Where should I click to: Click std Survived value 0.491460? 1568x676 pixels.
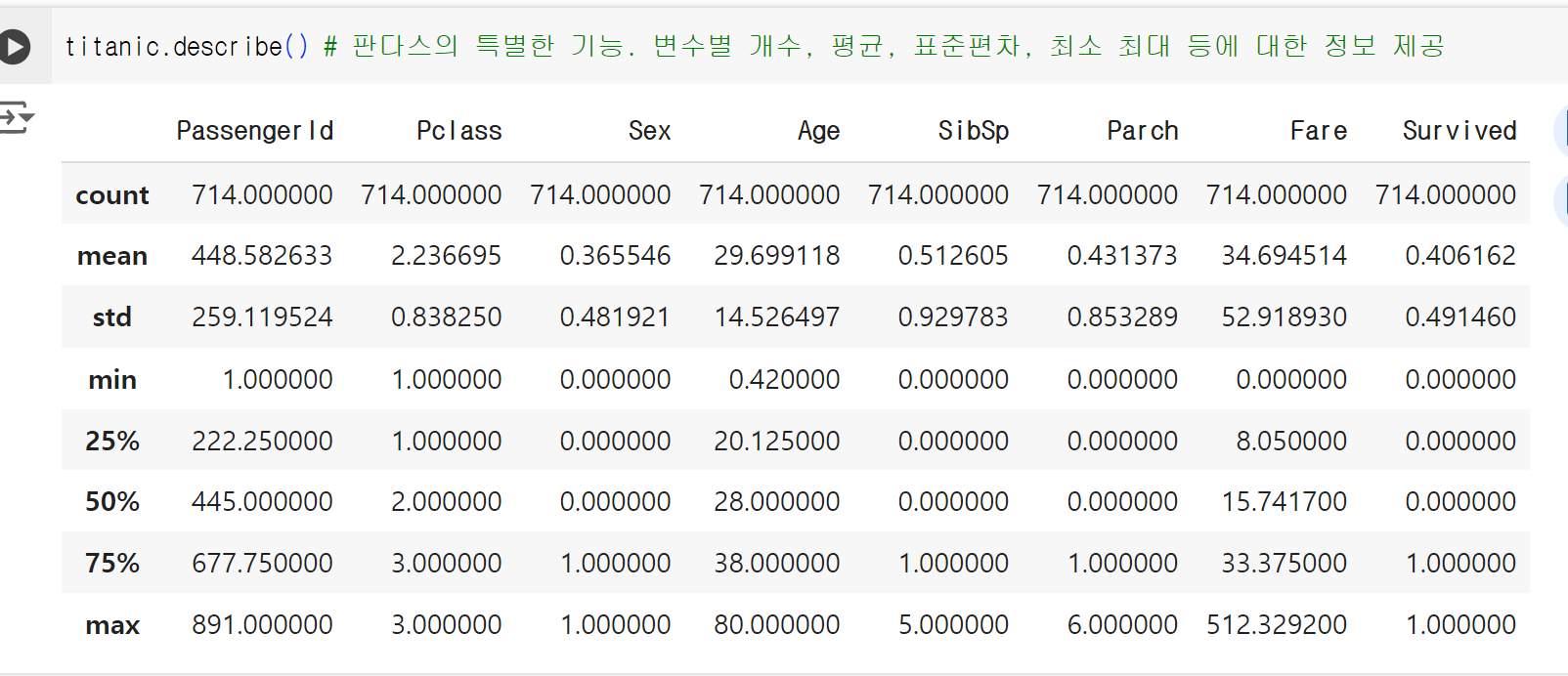coord(1460,317)
